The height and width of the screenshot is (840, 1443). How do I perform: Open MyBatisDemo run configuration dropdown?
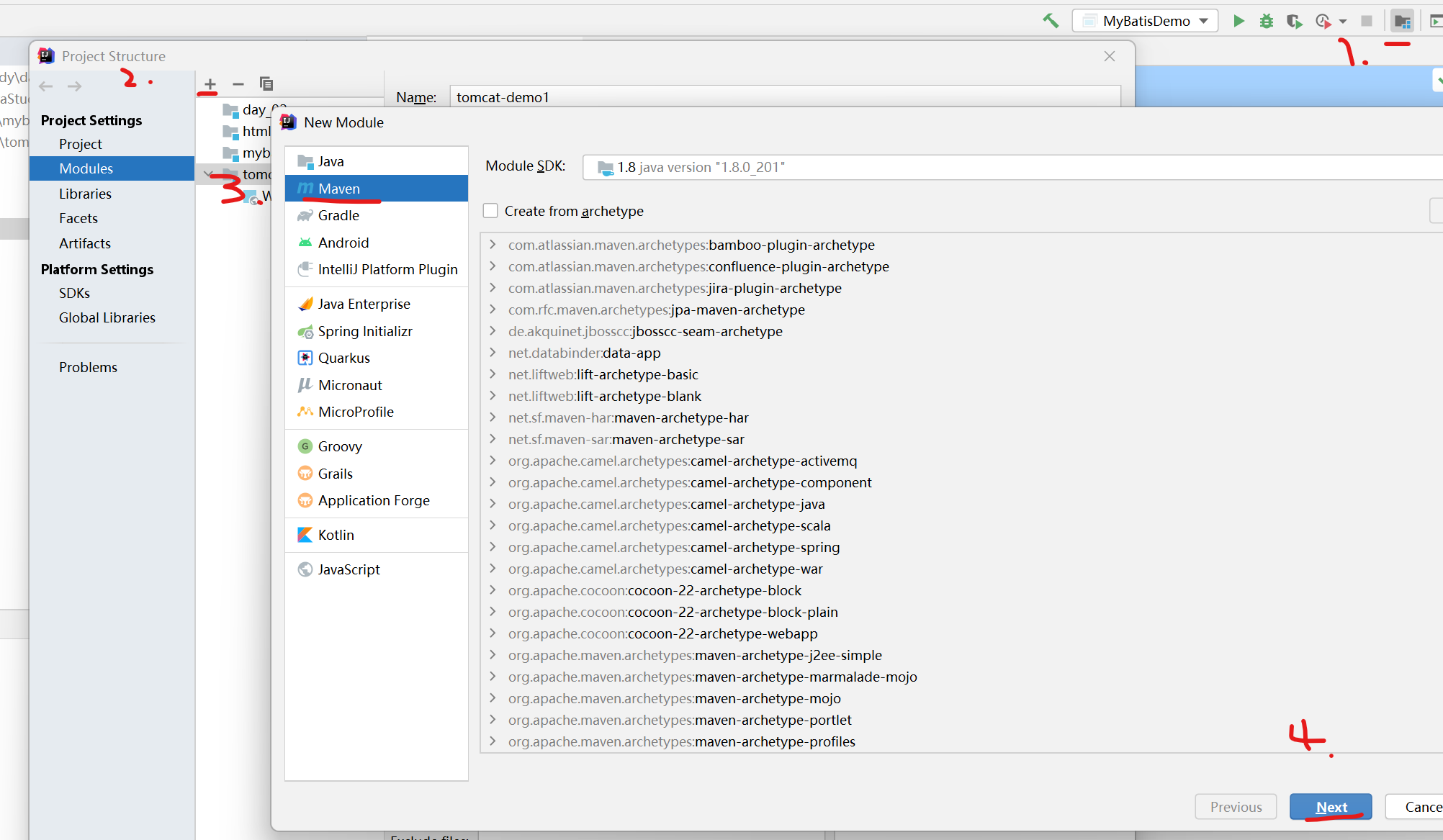coord(1145,21)
